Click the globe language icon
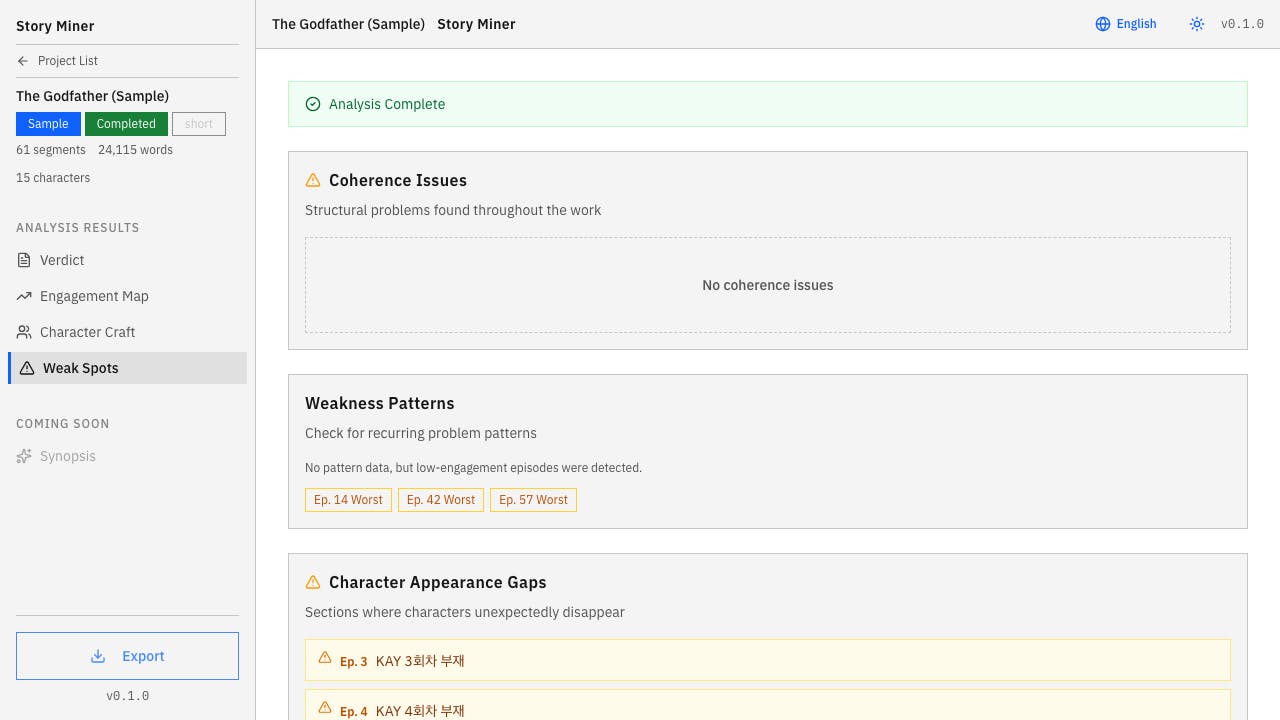This screenshot has height=720, width=1280. point(1103,24)
